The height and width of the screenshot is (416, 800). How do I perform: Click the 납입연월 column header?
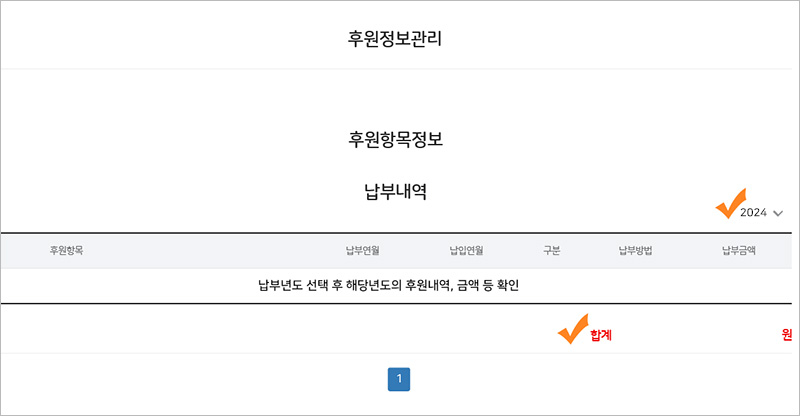click(466, 251)
